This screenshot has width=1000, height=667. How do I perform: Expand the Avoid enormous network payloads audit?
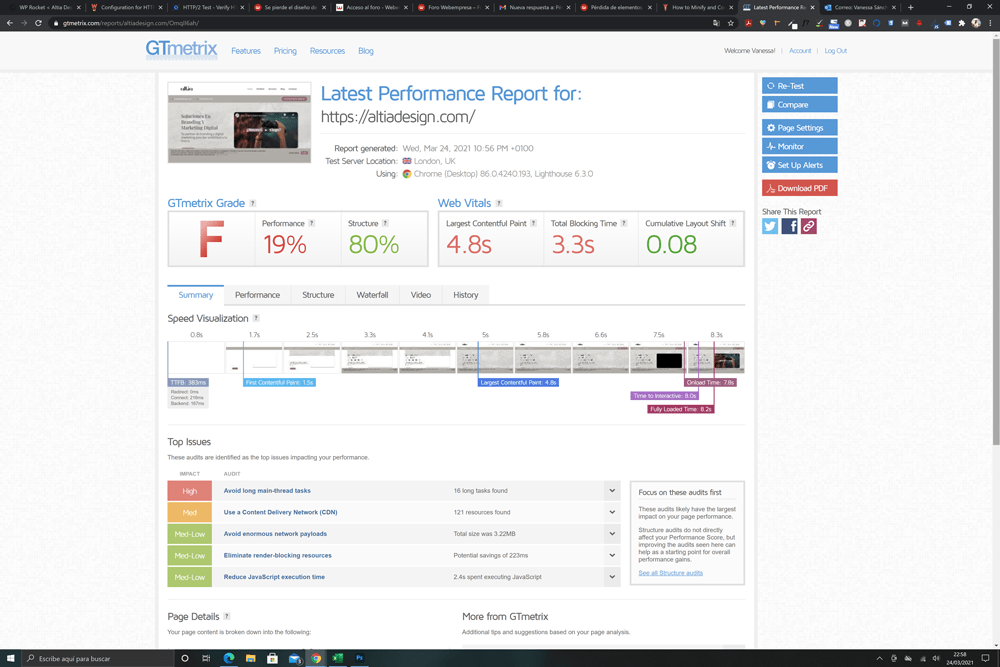point(612,534)
